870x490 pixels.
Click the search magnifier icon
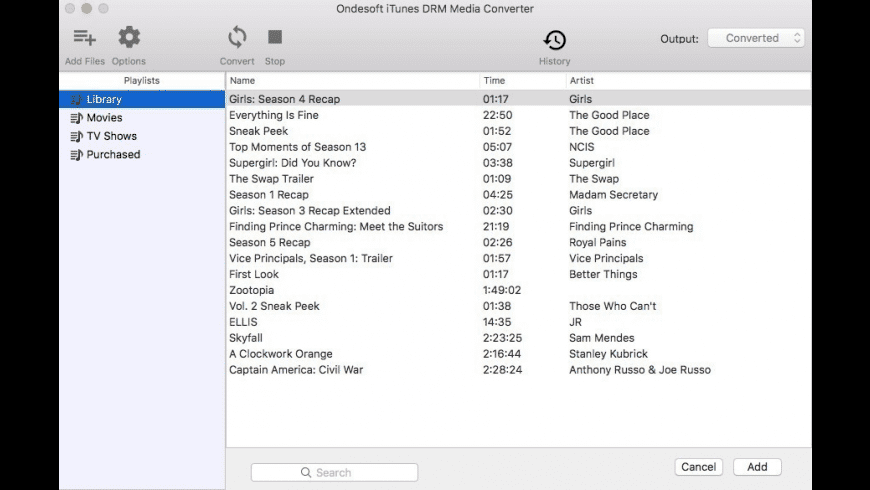(306, 472)
